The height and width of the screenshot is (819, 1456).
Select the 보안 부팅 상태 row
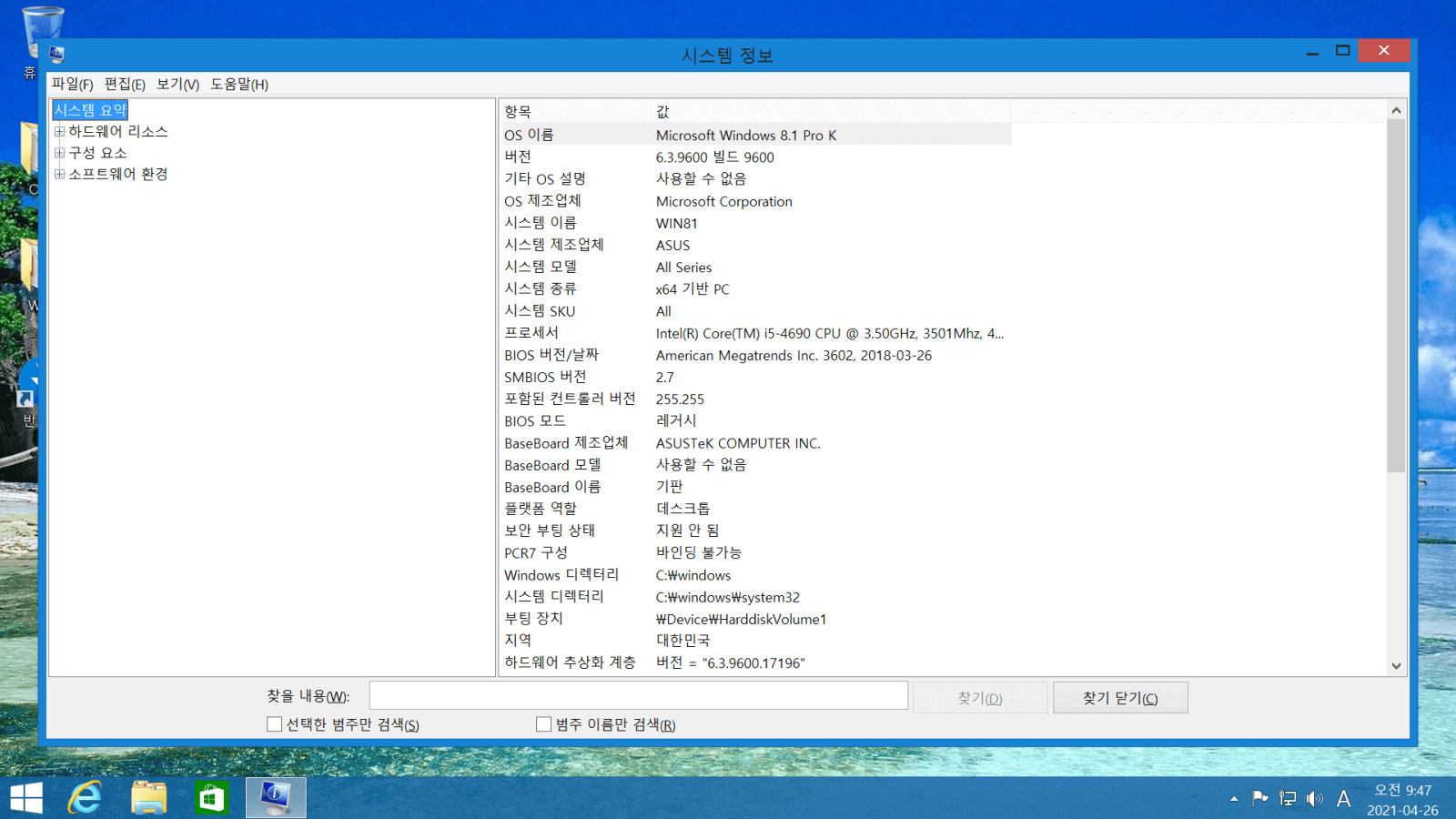click(x=755, y=531)
